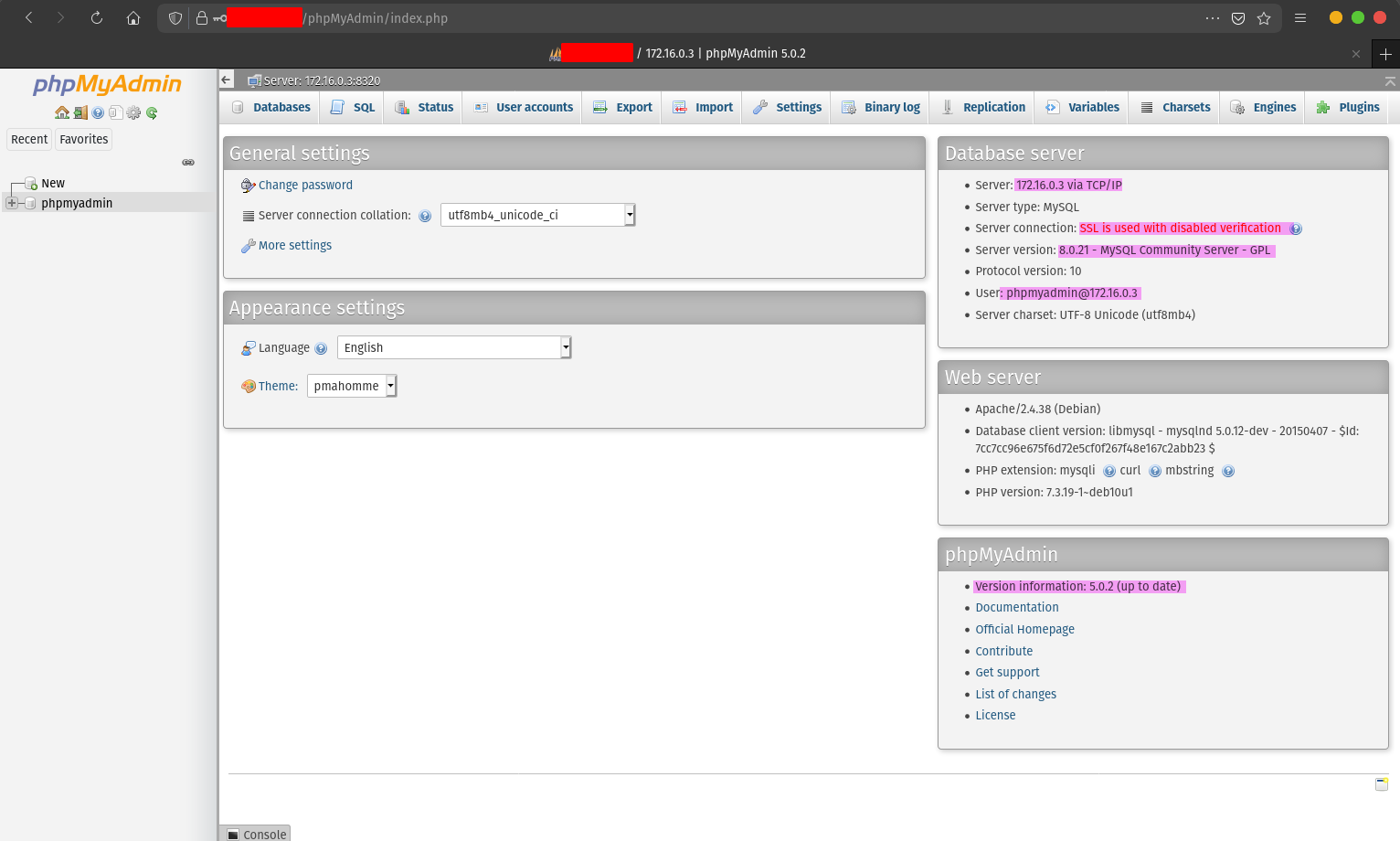Go to browser home page icon
Image resolution: width=1400 pixels, height=841 pixels.
point(133,17)
